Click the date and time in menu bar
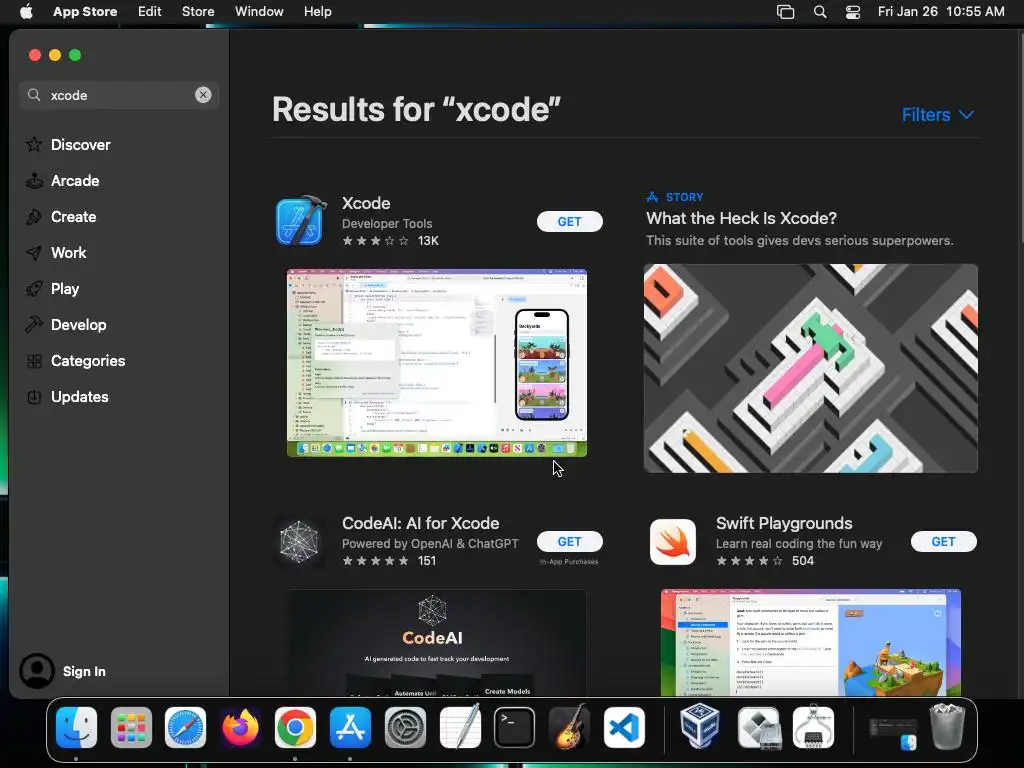 [x=941, y=12]
